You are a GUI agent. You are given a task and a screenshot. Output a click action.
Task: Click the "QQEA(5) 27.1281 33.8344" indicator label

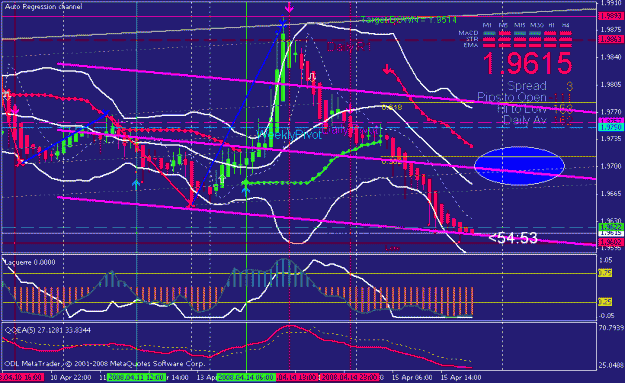[x=47, y=330]
